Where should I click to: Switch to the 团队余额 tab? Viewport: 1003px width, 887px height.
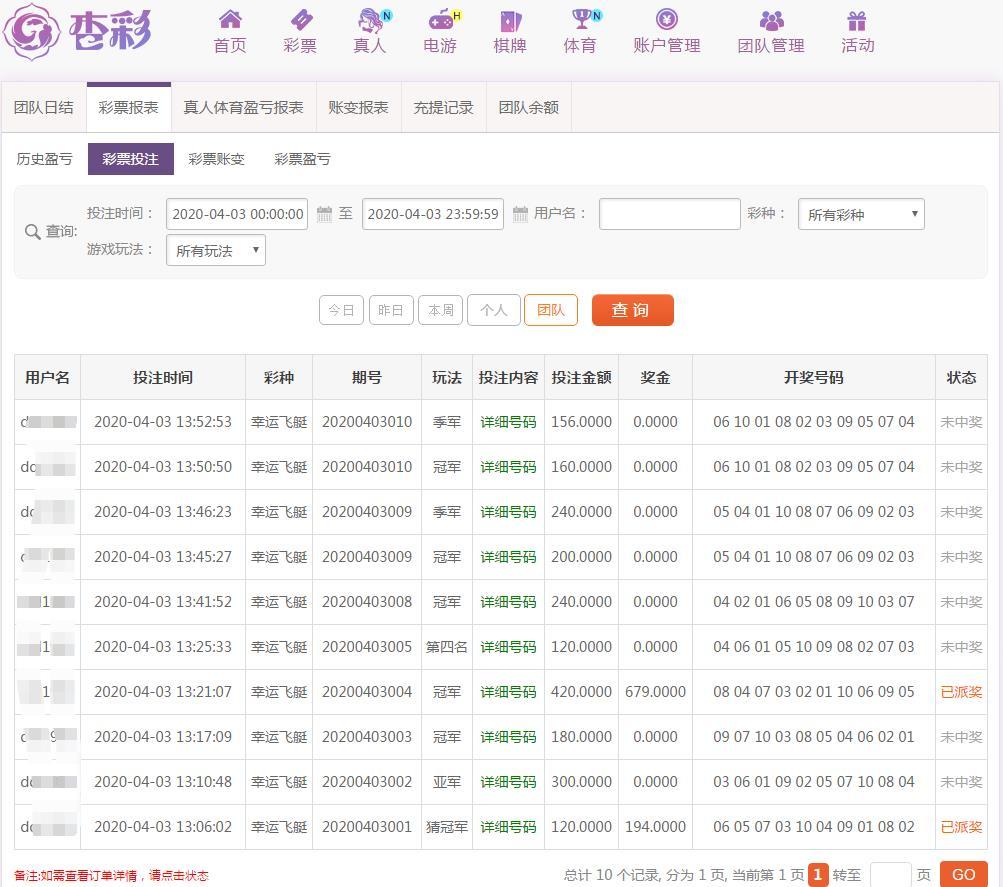pos(528,107)
